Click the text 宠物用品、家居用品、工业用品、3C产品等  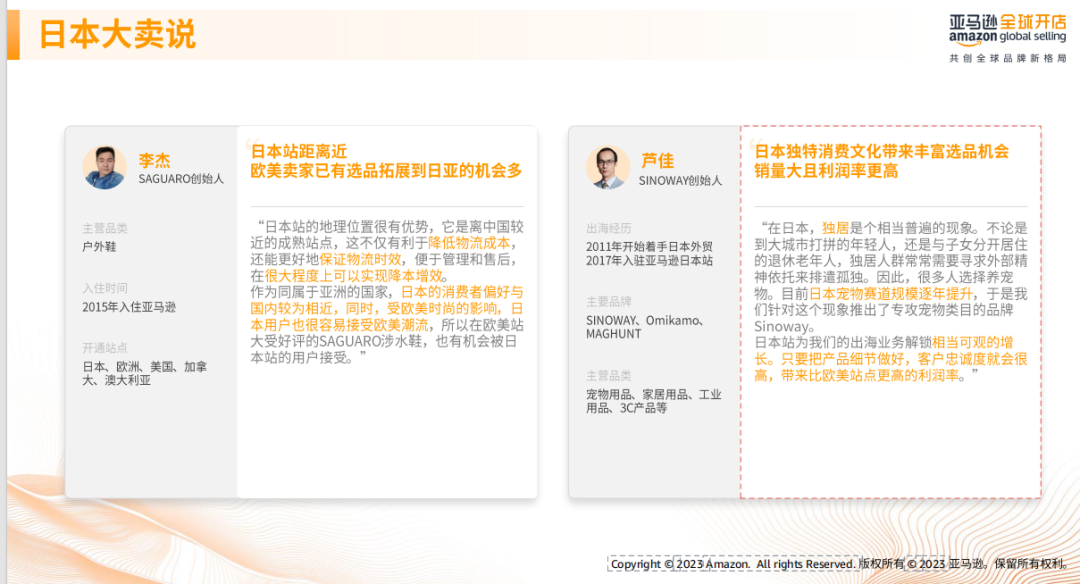[x=654, y=401]
